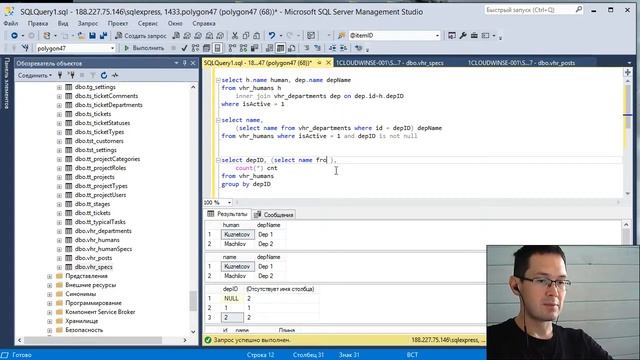Image resolution: width=640 pixels, height=360 pixels.
Task: Toggle the IntelliSense enabled icon
Action: 218,48
